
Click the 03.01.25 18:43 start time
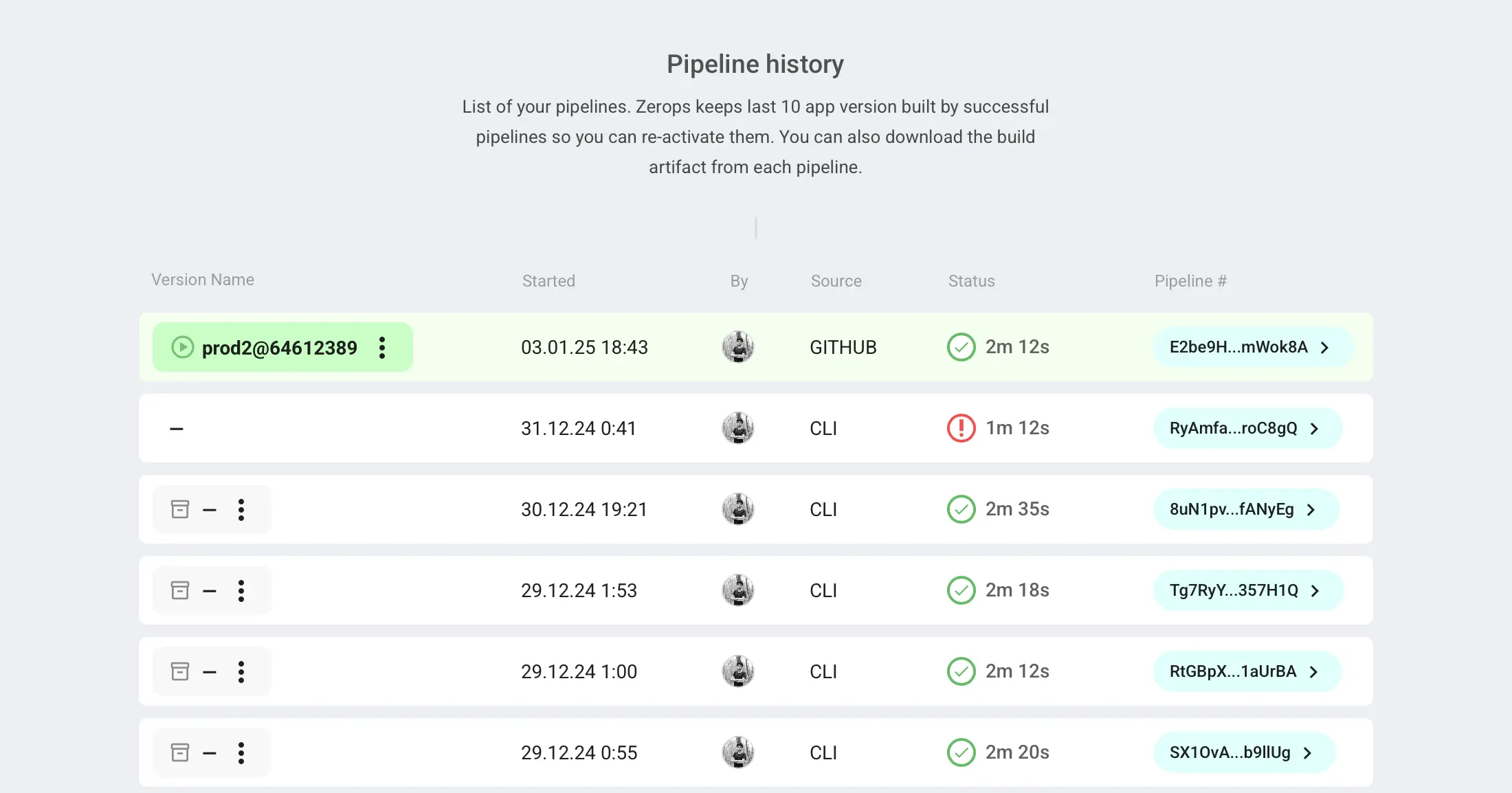point(584,347)
